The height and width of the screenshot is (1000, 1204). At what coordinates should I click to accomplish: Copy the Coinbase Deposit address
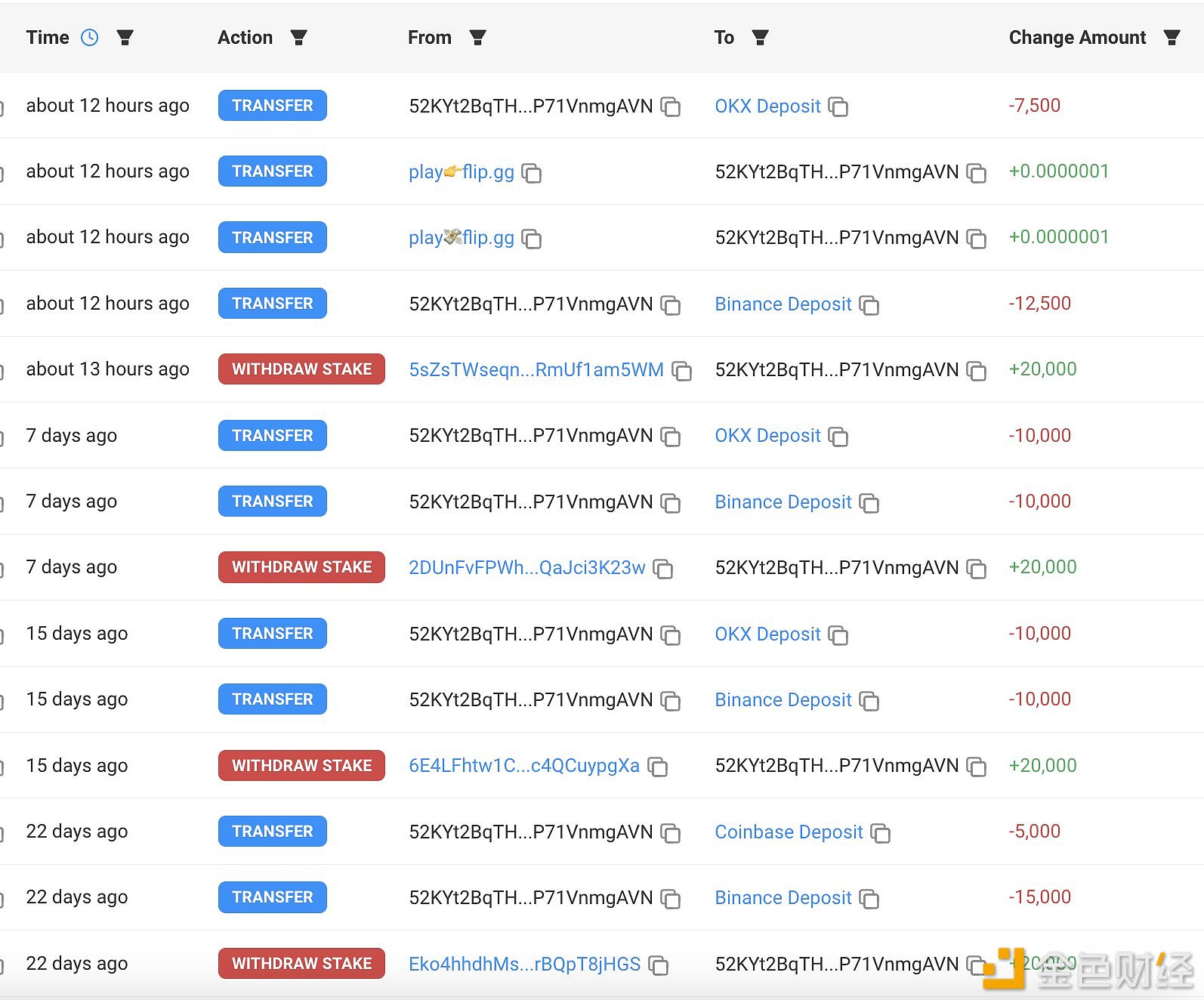881,833
